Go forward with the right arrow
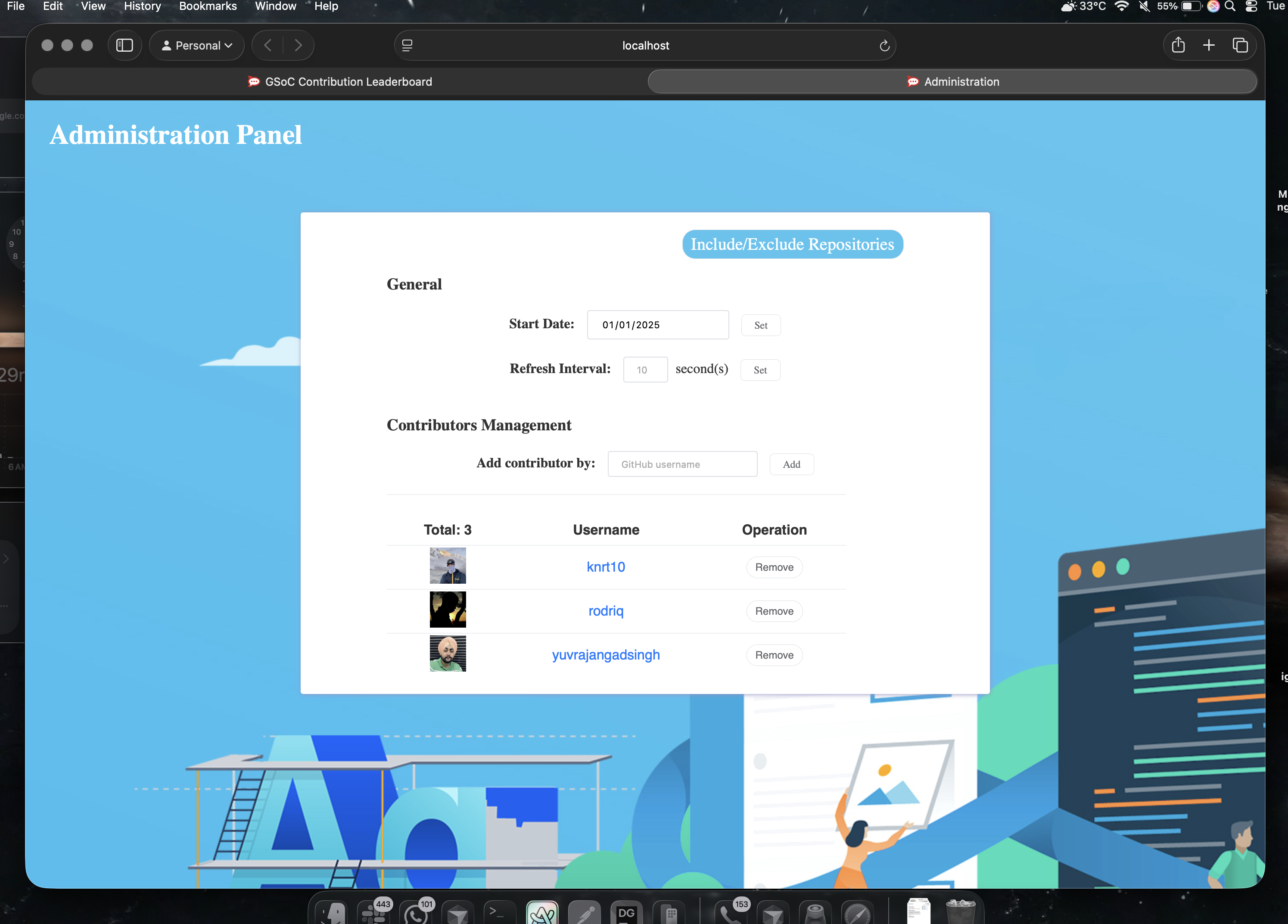 (298, 45)
